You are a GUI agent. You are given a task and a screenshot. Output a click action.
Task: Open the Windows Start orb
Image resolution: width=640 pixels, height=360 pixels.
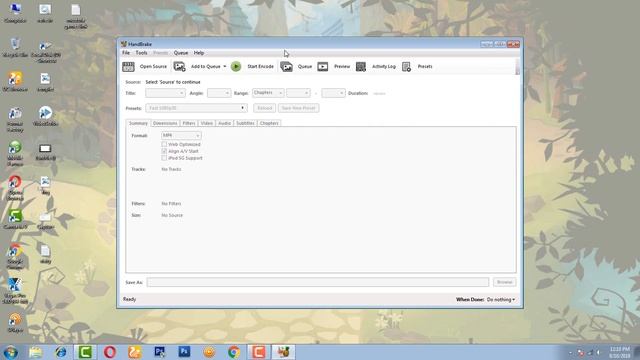(x=11, y=352)
